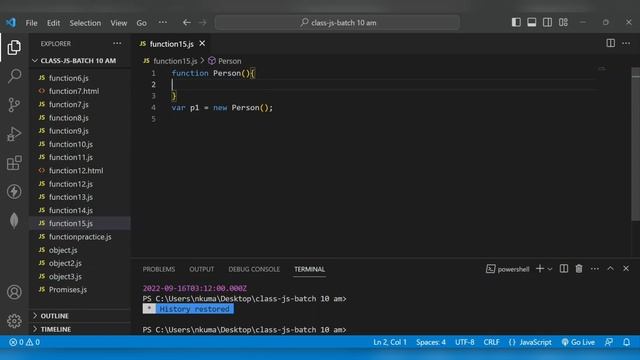This screenshot has height=360, width=640.
Task: Click the command center search box
Action: pyautogui.click(x=337, y=22)
